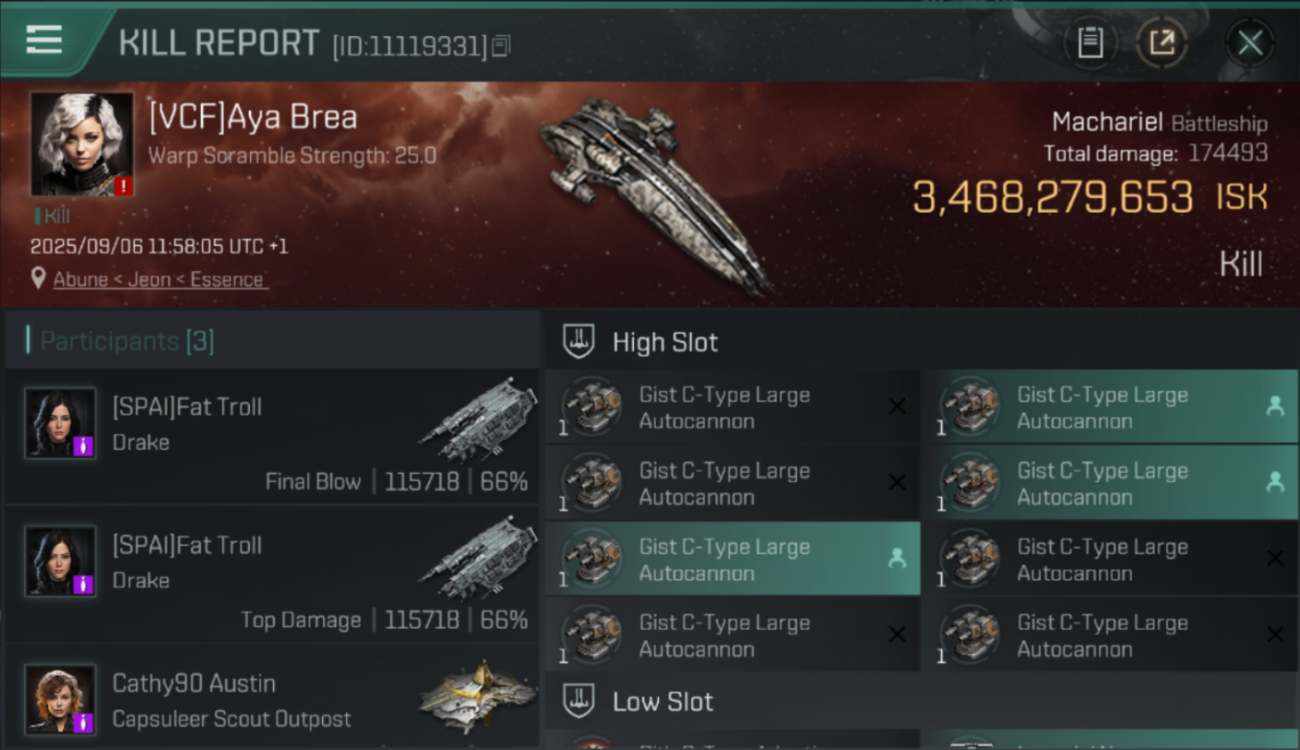Copy the kill report ID
The image size is (1300, 750).
[501, 45]
